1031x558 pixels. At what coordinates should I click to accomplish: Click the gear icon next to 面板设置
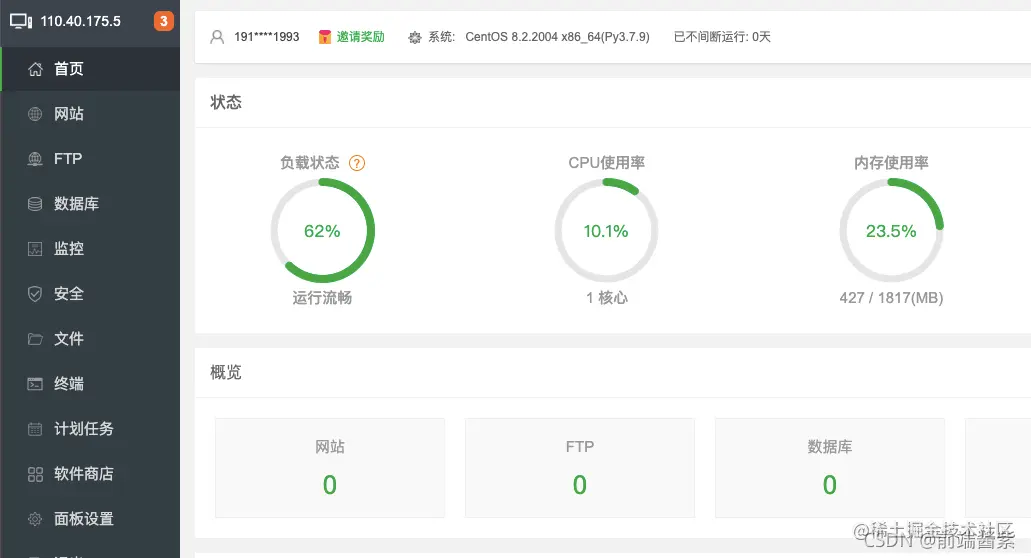(36, 519)
